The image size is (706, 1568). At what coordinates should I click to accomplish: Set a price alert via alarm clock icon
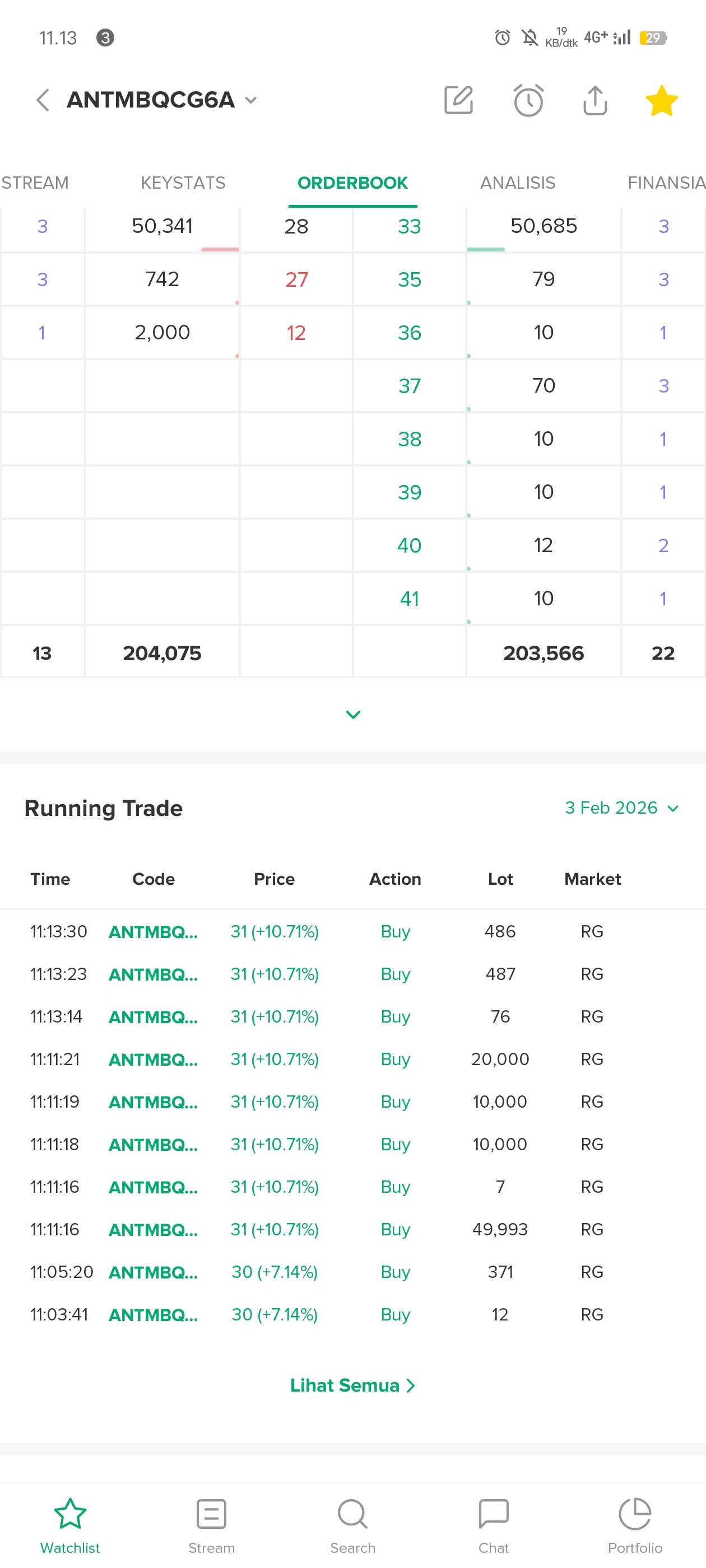coord(528,100)
